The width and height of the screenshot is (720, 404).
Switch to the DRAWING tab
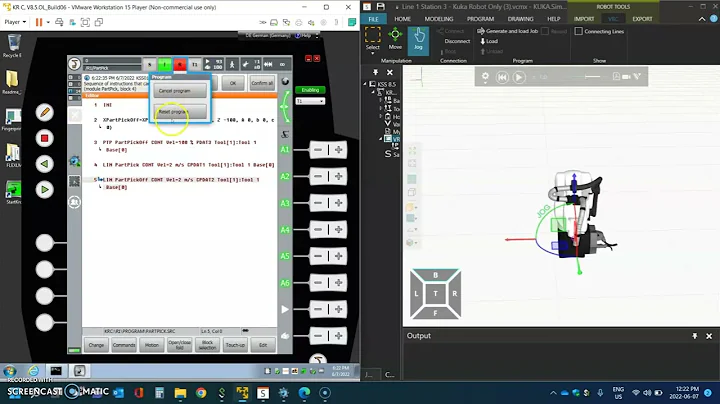click(x=520, y=19)
